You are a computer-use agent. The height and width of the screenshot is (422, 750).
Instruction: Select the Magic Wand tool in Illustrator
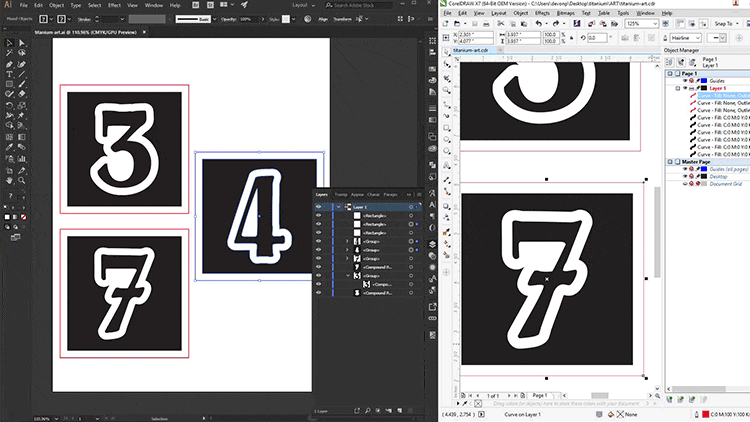pyautogui.click(x=9, y=53)
